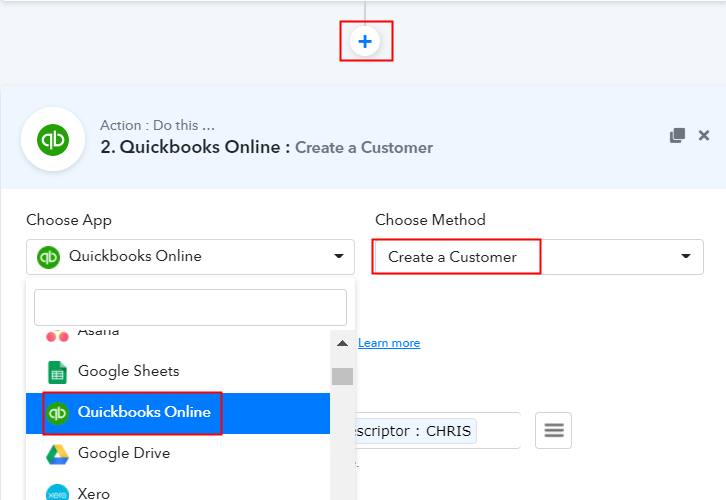Click the app list scrollbar thumb
This screenshot has height=500, width=726.
coord(342,376)
